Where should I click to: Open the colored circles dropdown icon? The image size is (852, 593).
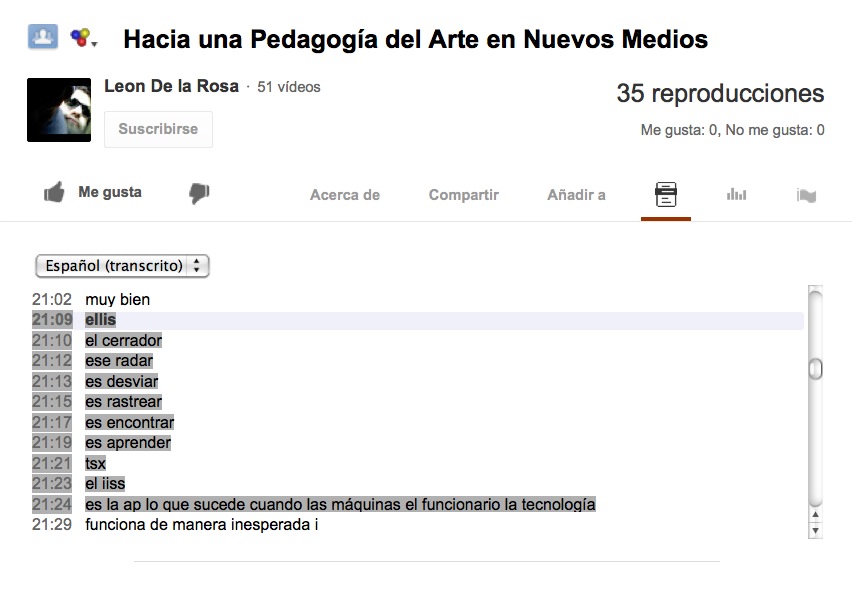tap(83, 39)
